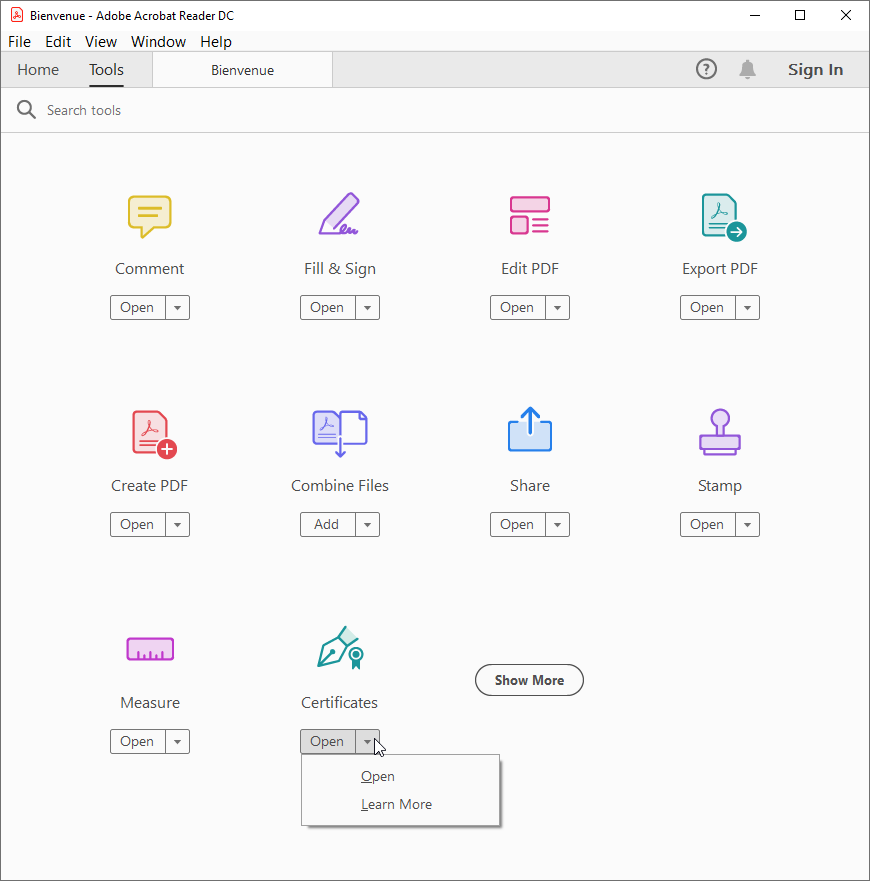
Task: Click the Edit PDF icon
Action: click(x=529, y=215)
